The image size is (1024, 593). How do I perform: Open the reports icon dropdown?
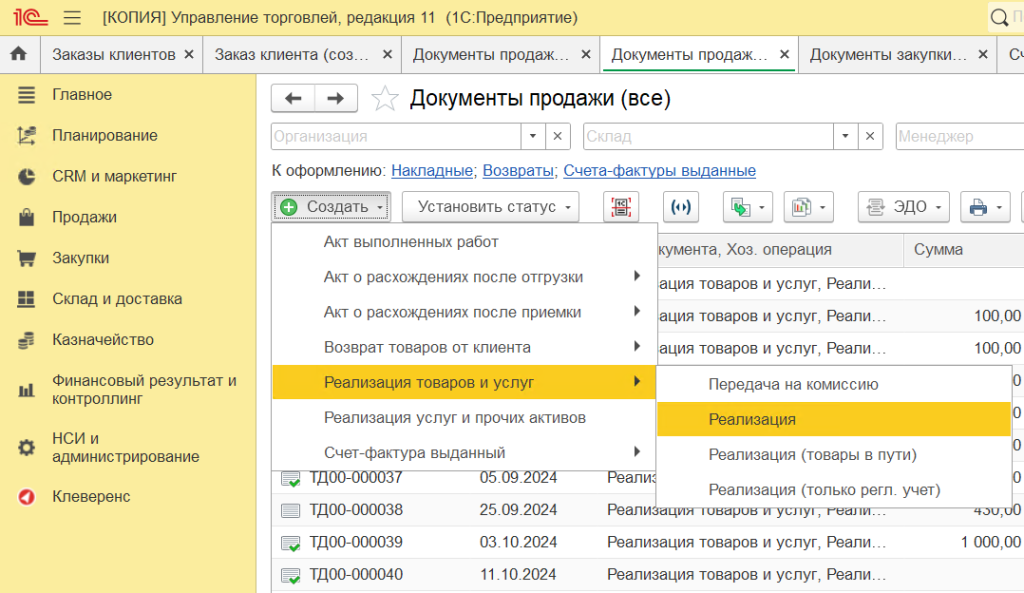(x=808, y=207)
